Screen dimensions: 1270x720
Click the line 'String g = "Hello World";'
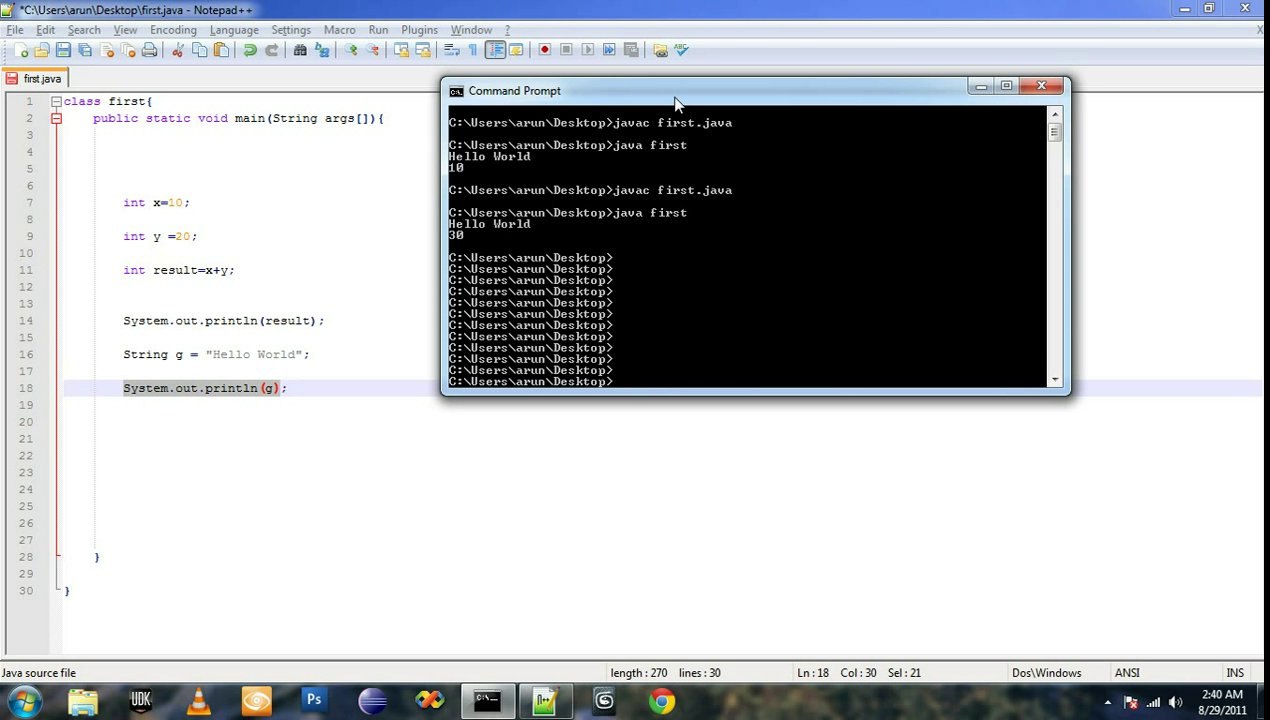tap(216, 354)
